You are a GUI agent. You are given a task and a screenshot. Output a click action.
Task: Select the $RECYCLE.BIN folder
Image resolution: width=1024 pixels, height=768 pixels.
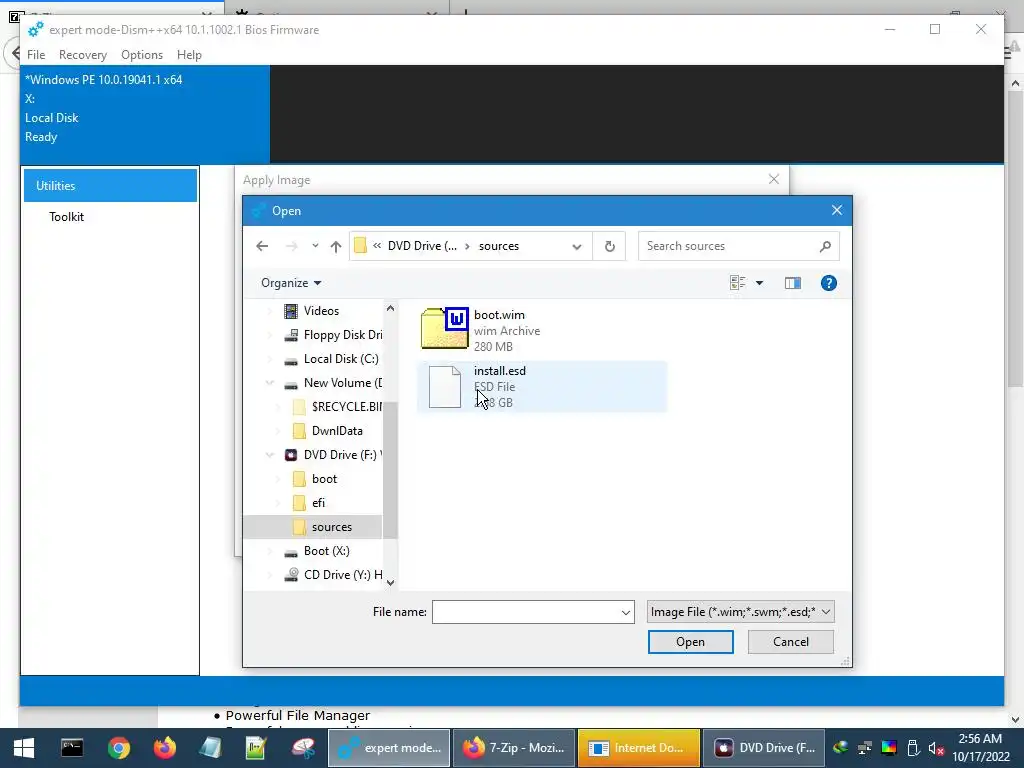338,407
